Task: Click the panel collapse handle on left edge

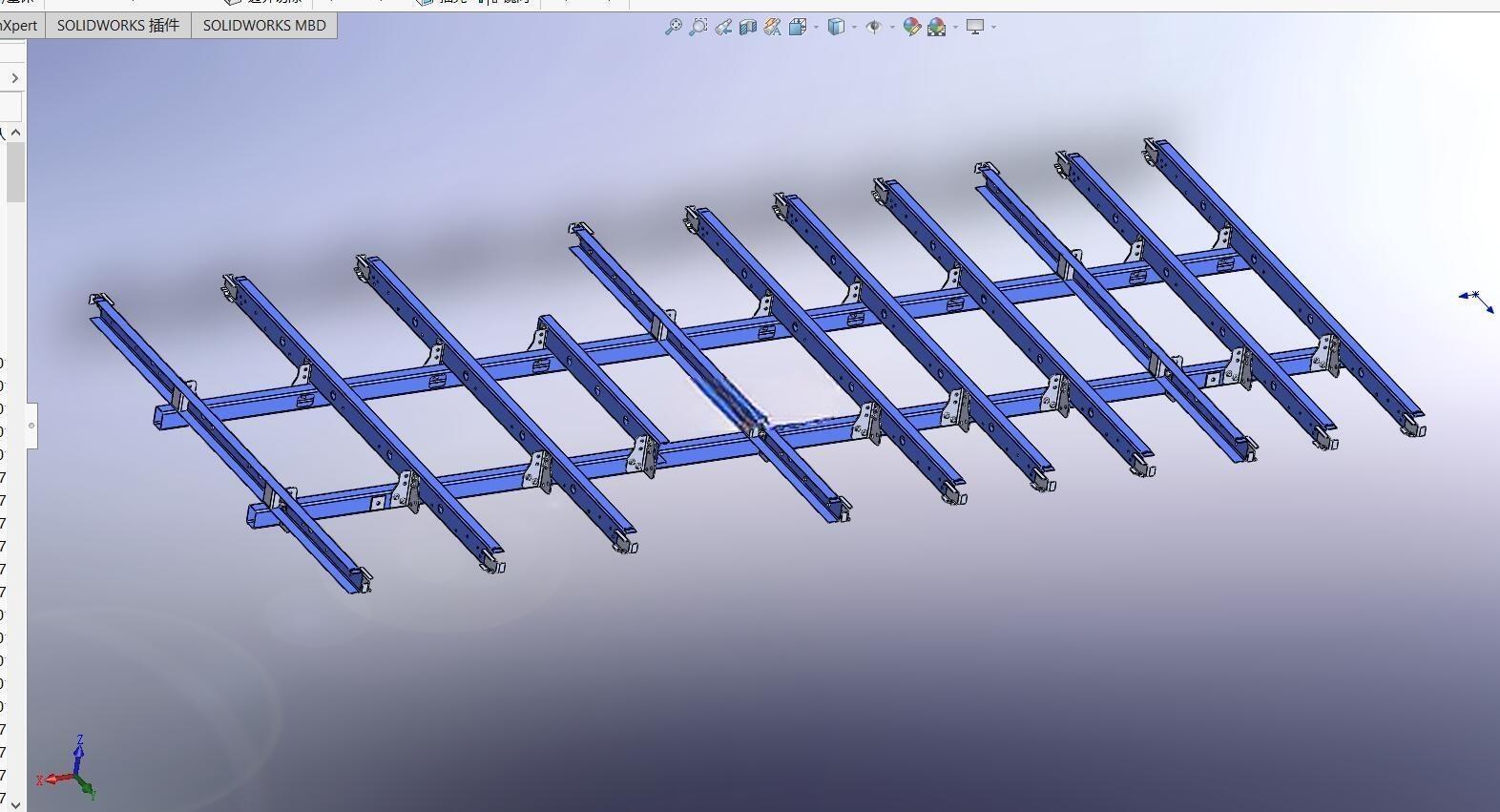Action: [31, 426]
